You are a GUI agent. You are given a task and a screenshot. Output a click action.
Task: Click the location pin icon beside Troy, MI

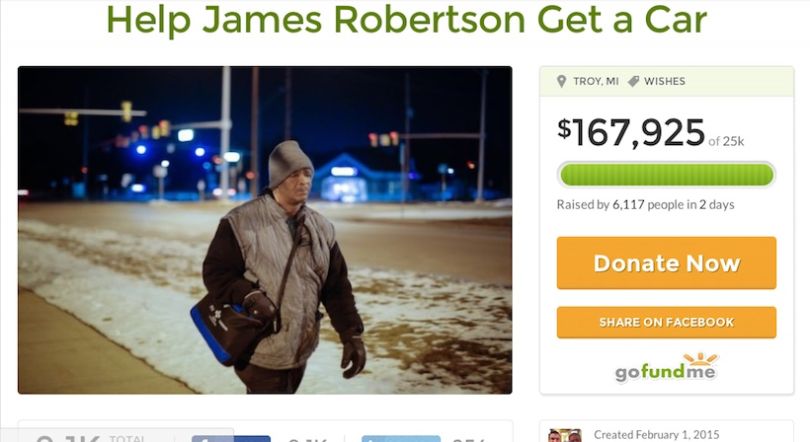click(562, 81)
